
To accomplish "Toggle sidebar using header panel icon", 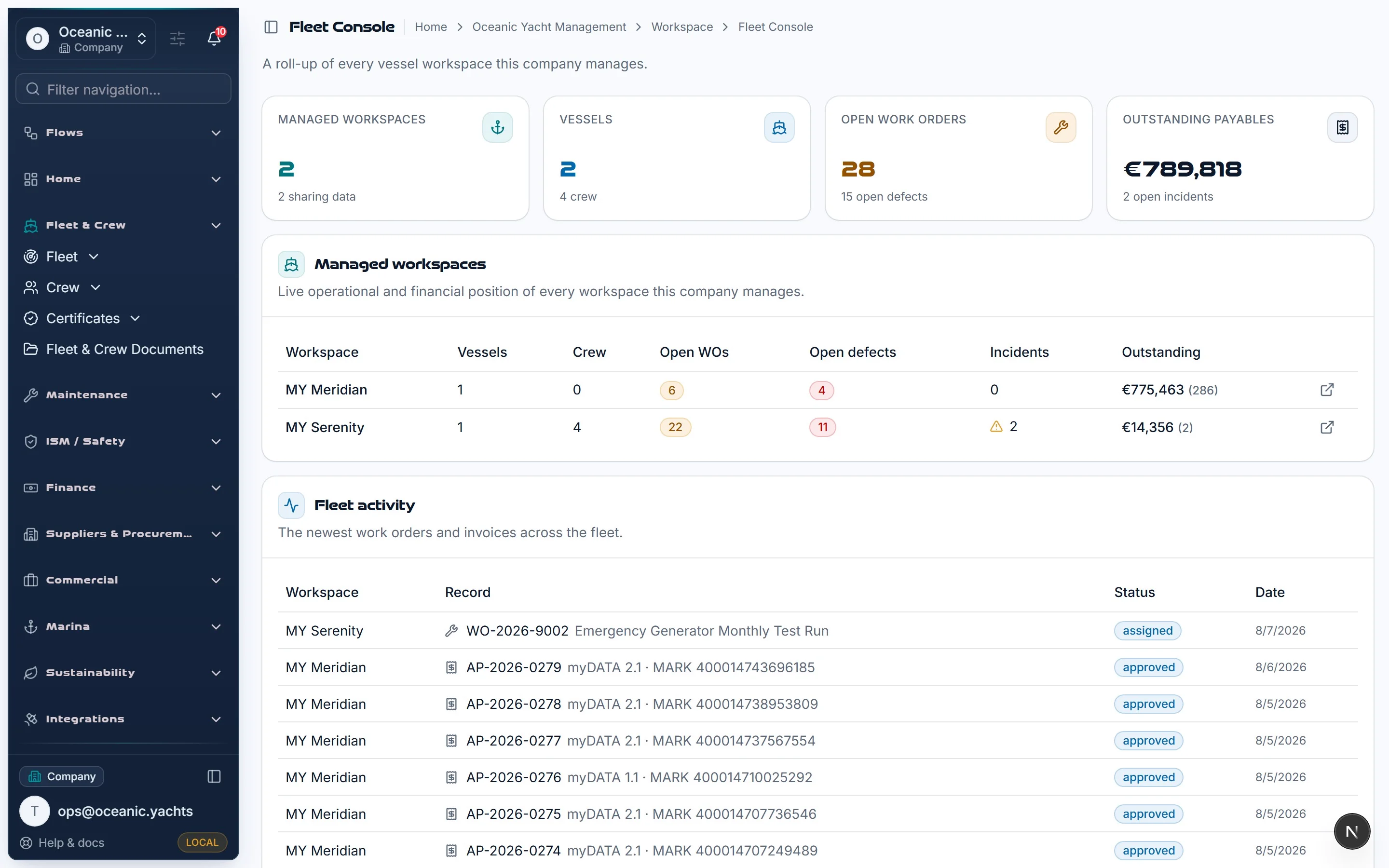I will [x=271, y=27].
